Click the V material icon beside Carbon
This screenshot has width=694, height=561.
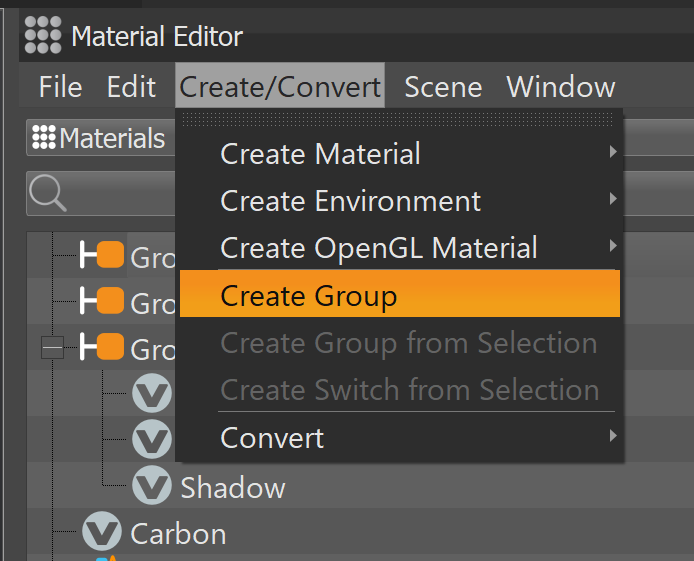102,532
